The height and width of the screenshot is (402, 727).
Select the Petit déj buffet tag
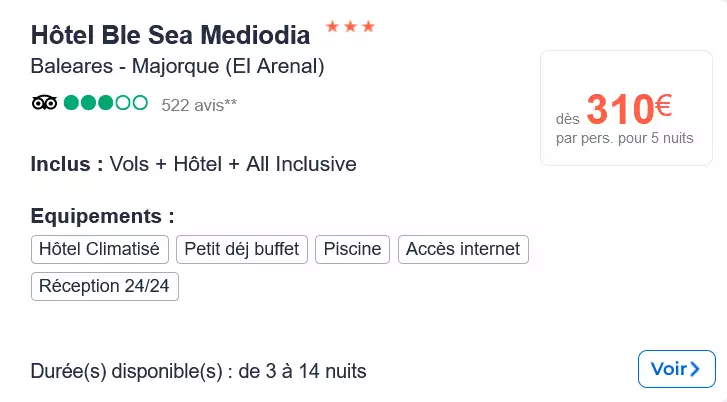(x=242, y=249)
